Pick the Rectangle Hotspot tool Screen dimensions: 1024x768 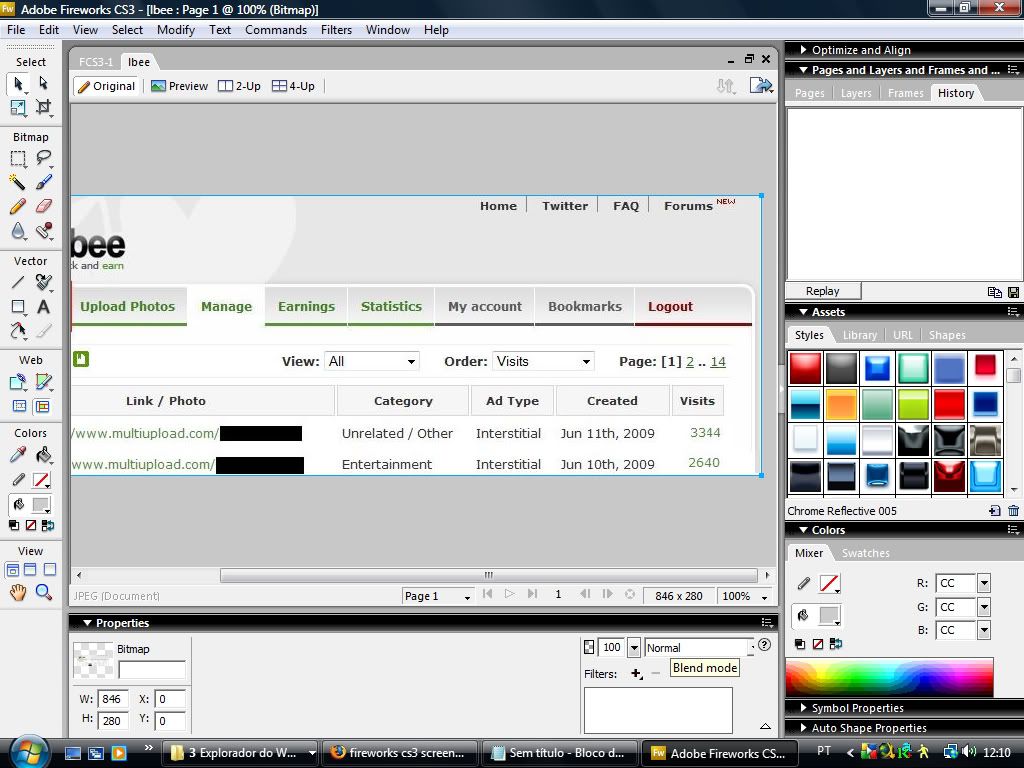(18, 382)
